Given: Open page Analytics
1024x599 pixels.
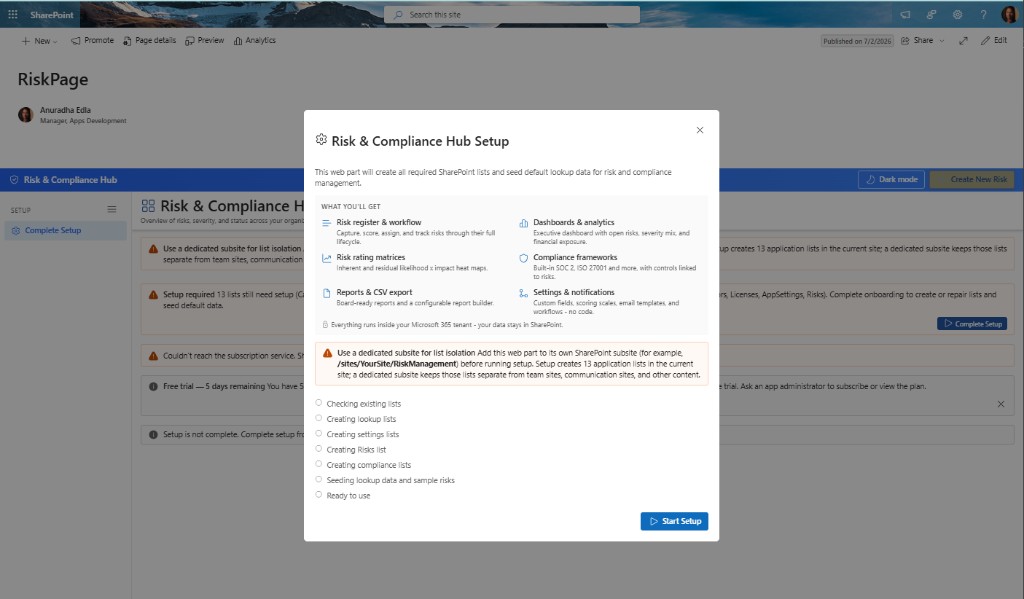Looking at the screenshot, I should point(255,40).
